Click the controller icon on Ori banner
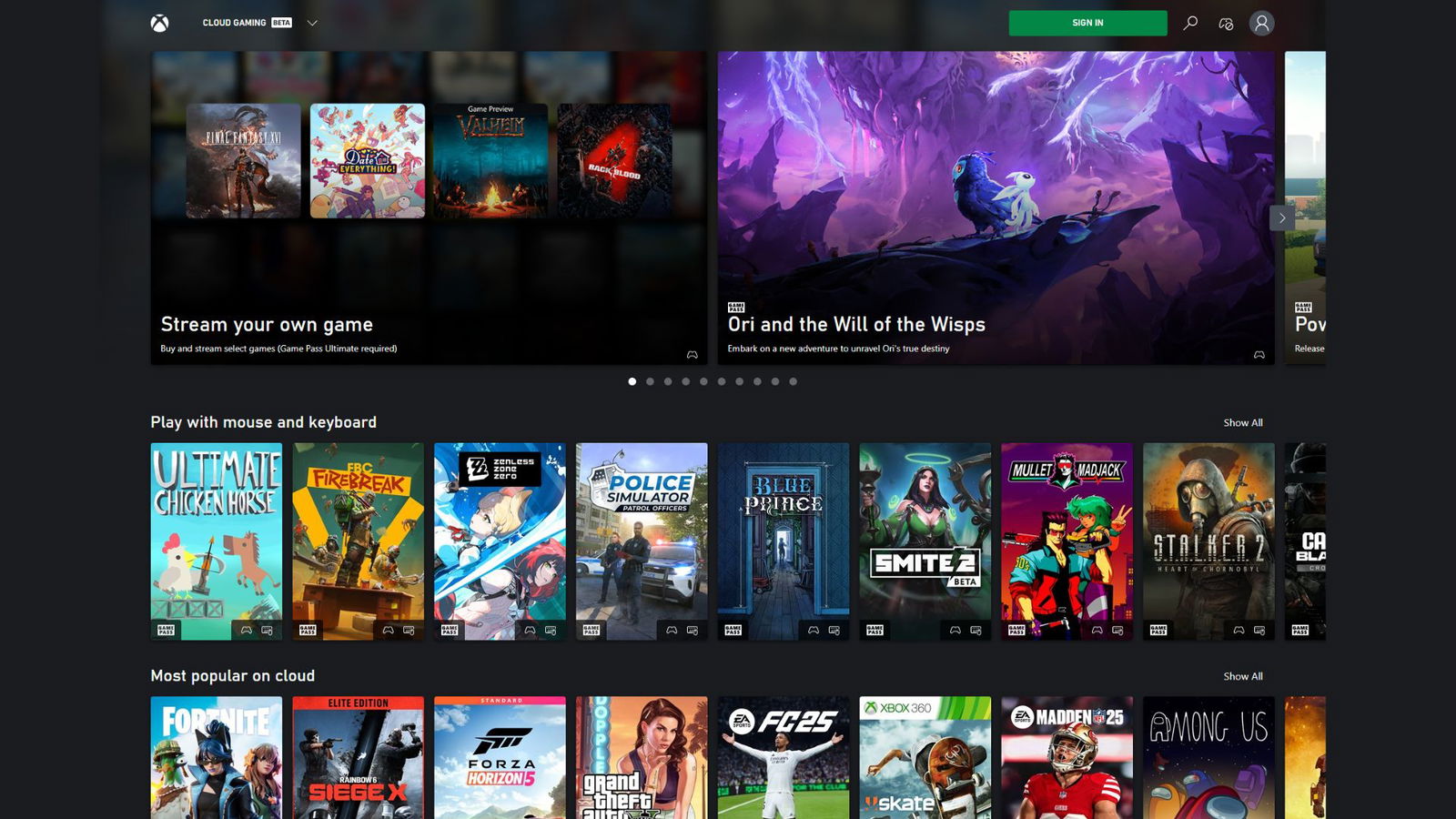Viewport: 1456px width, 819px height. coord(1259,355)
